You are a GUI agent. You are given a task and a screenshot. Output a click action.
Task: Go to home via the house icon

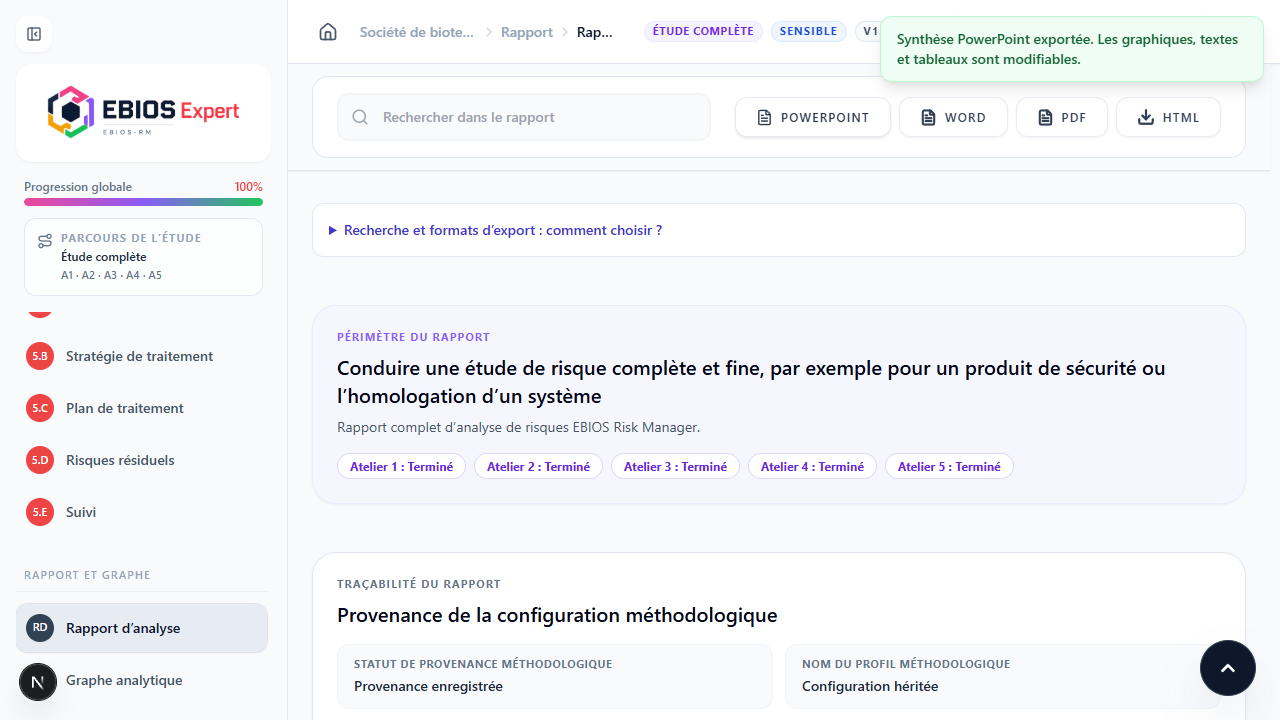click(328, 32)
